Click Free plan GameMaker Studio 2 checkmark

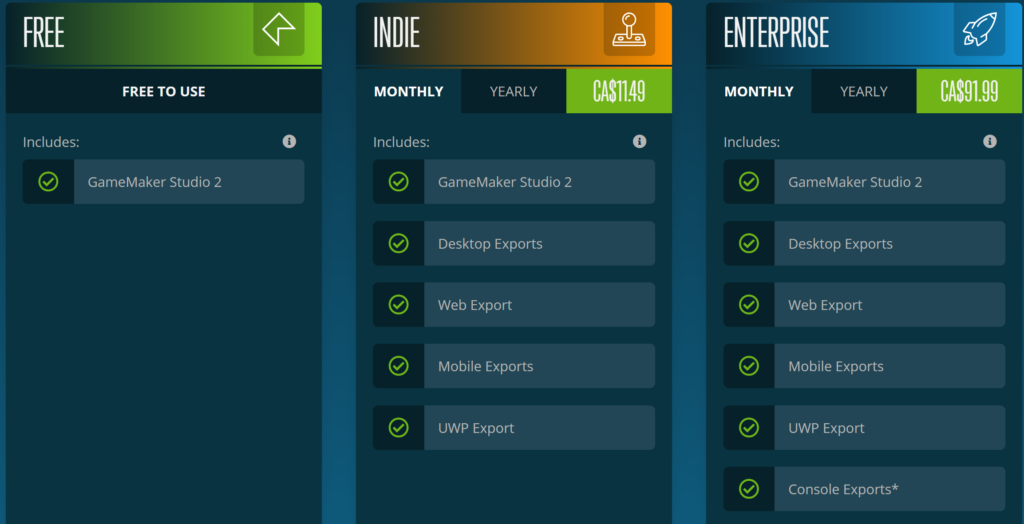[x=48, y=182]
